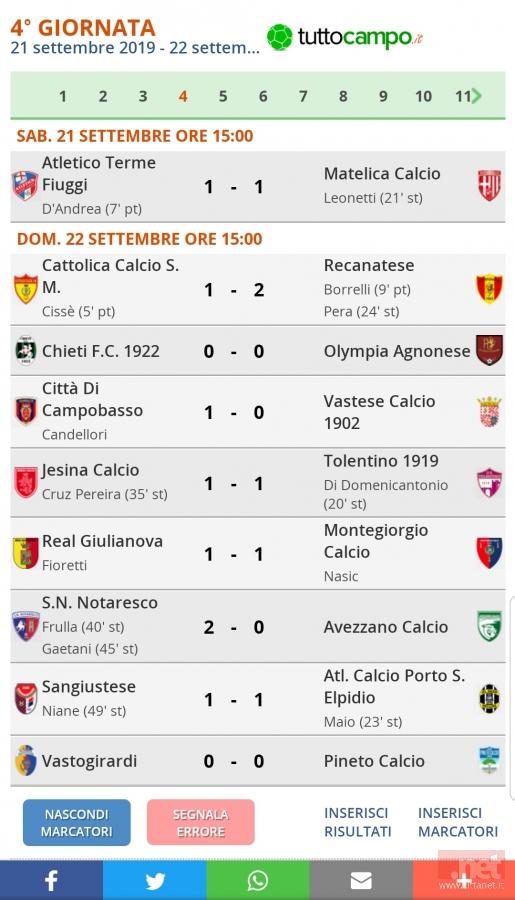Screen dimensions: 515x900
Task: Open the Vastogirardi team crest
Action: coord(26,761)
